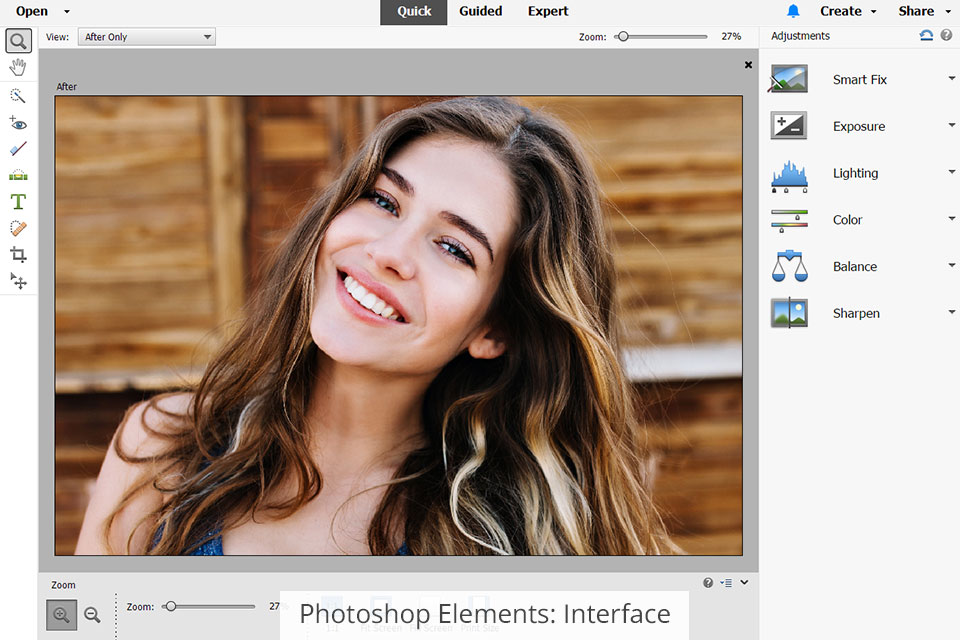Click the Balance label
Screen dimensions: 960x640
tap(855, 266)
